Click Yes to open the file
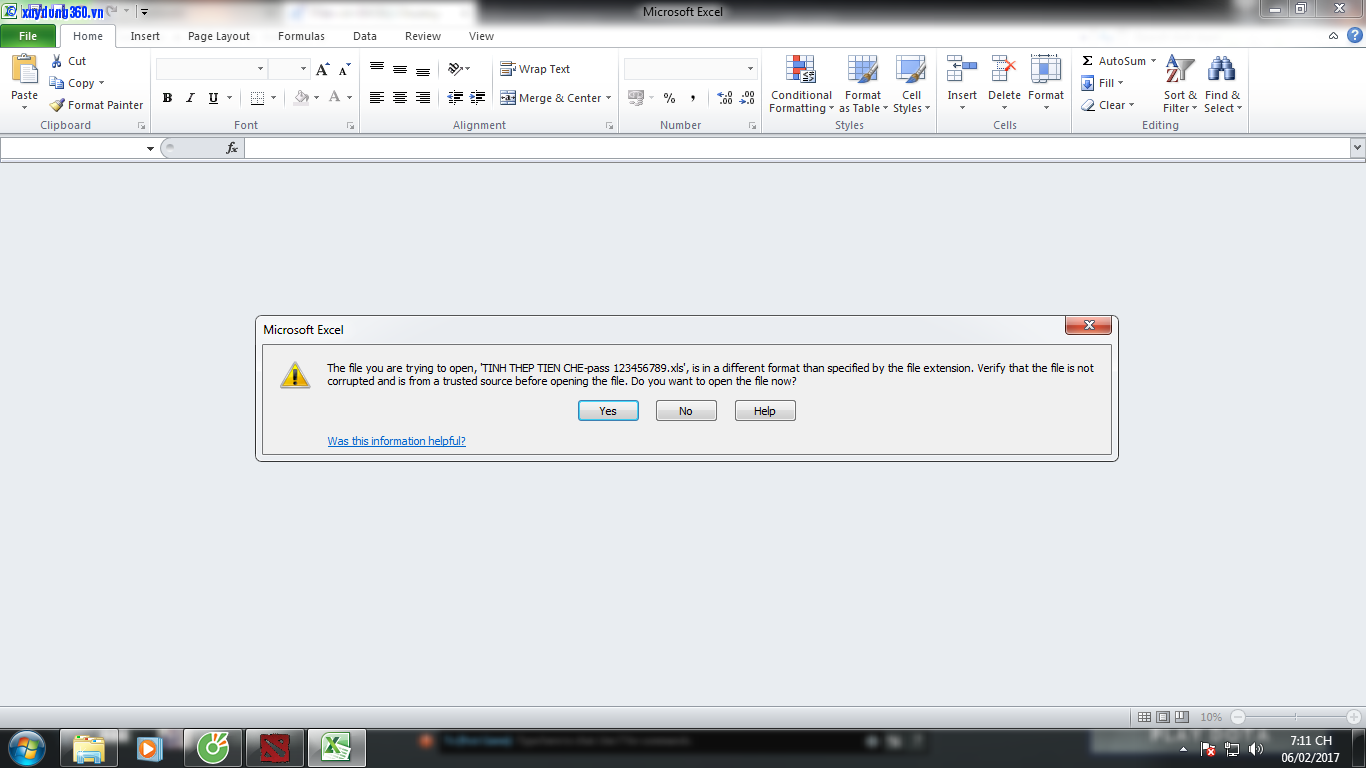 (x=608, y=411)
